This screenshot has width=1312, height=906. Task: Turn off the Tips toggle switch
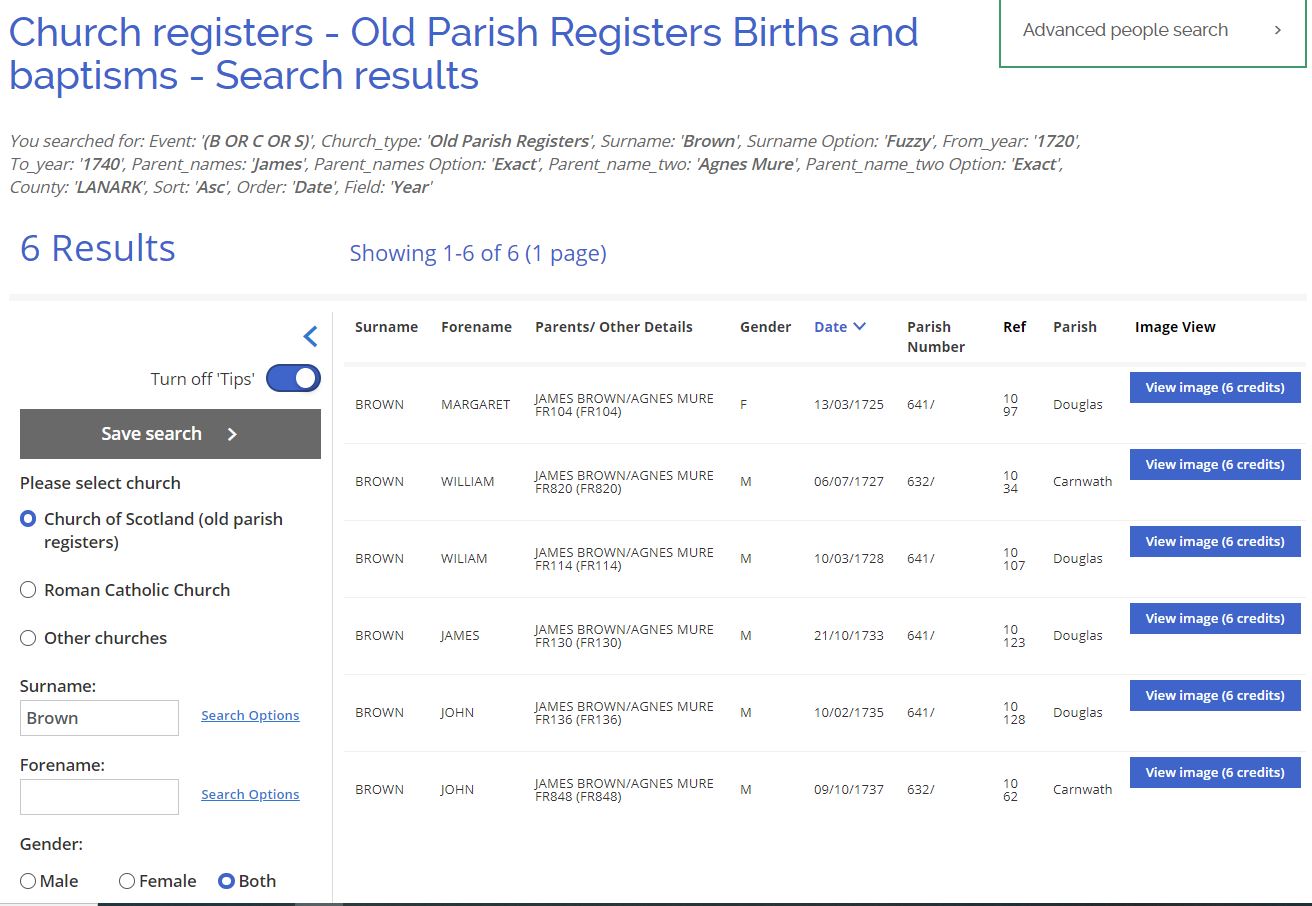pyautogui.click(x=293, y=378)
